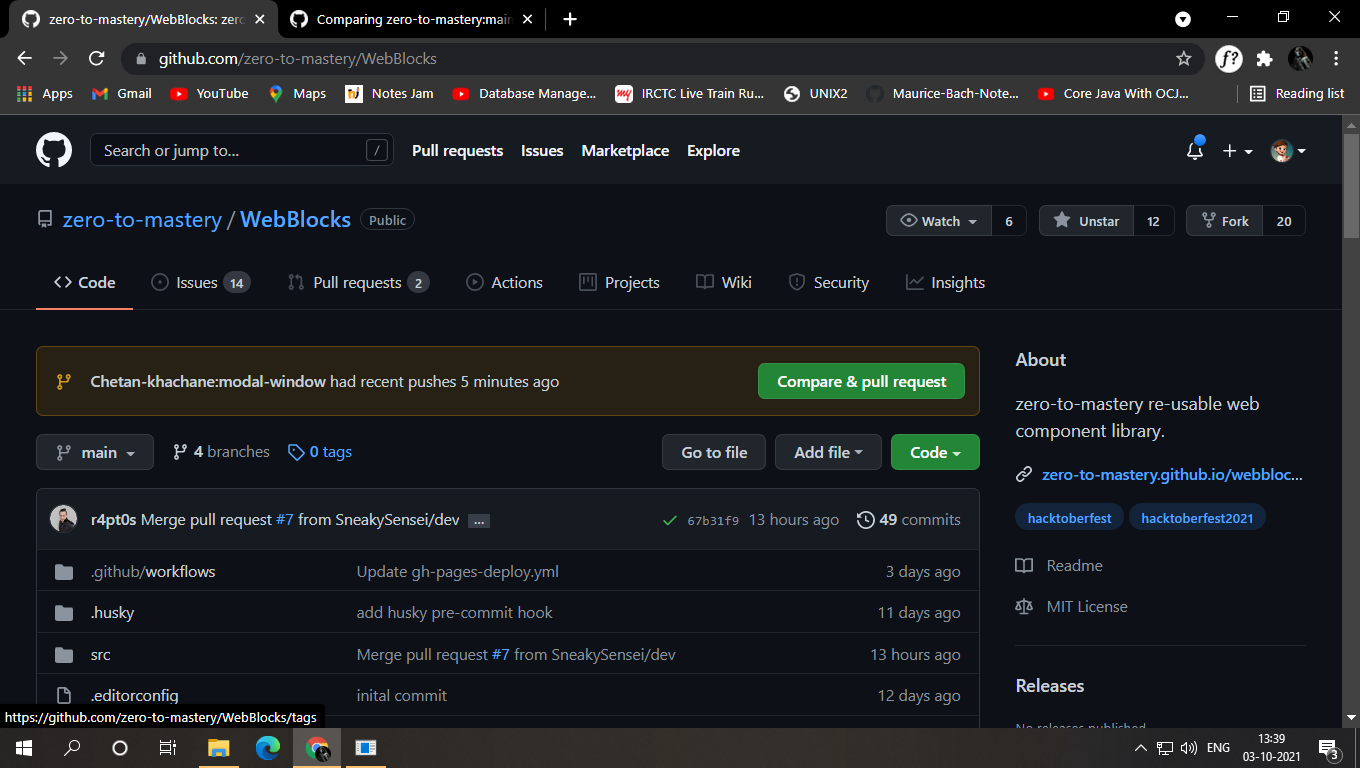1360x768 pixels.
Task: Open the Windows Start menu
Action: (24, 747)
